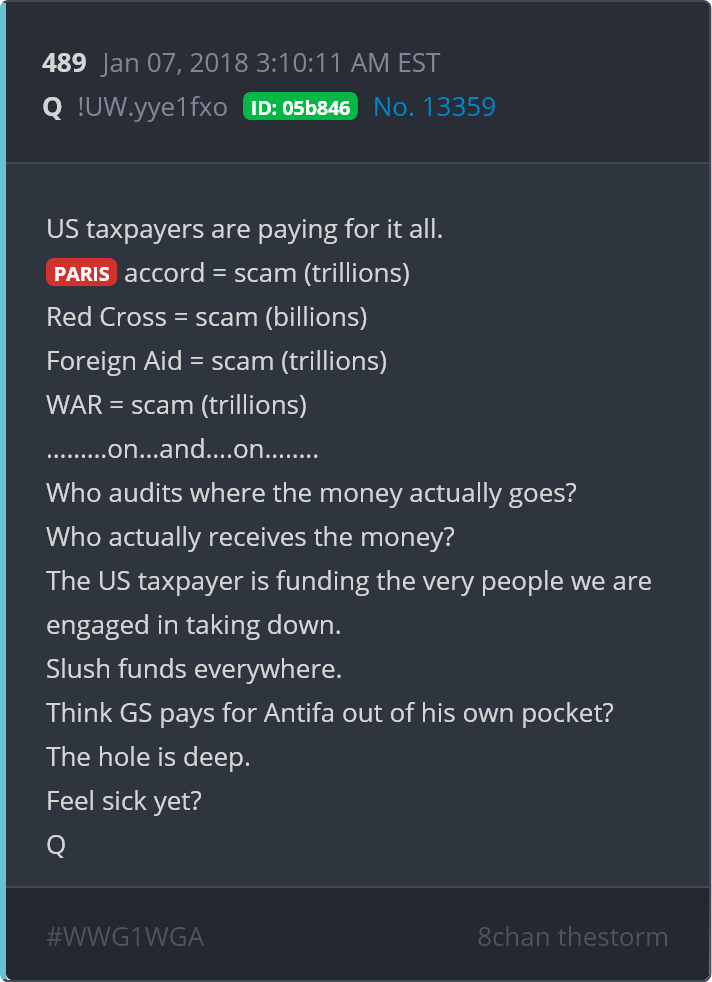Click the Q signature at post end
This screenshot has width=712, height=982.
point(56,845)
